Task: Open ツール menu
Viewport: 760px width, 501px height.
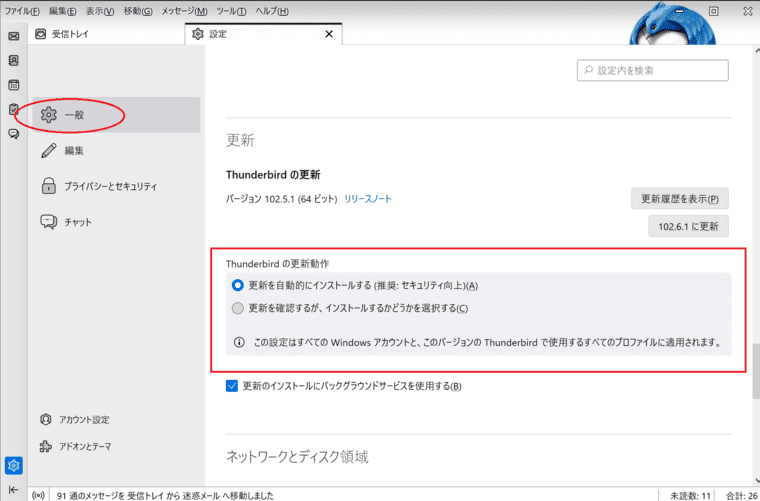Action: [231, 11]
